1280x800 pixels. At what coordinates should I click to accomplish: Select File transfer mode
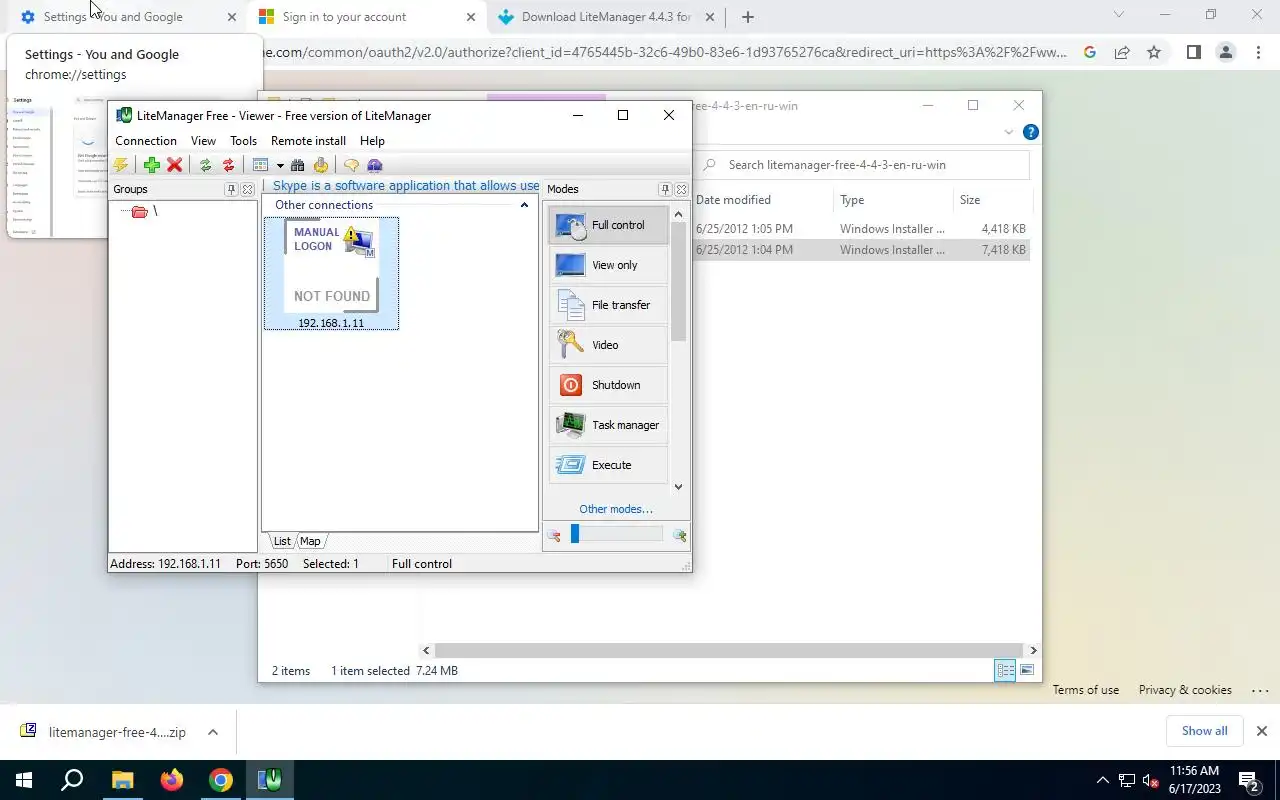(x=608, y=305)
